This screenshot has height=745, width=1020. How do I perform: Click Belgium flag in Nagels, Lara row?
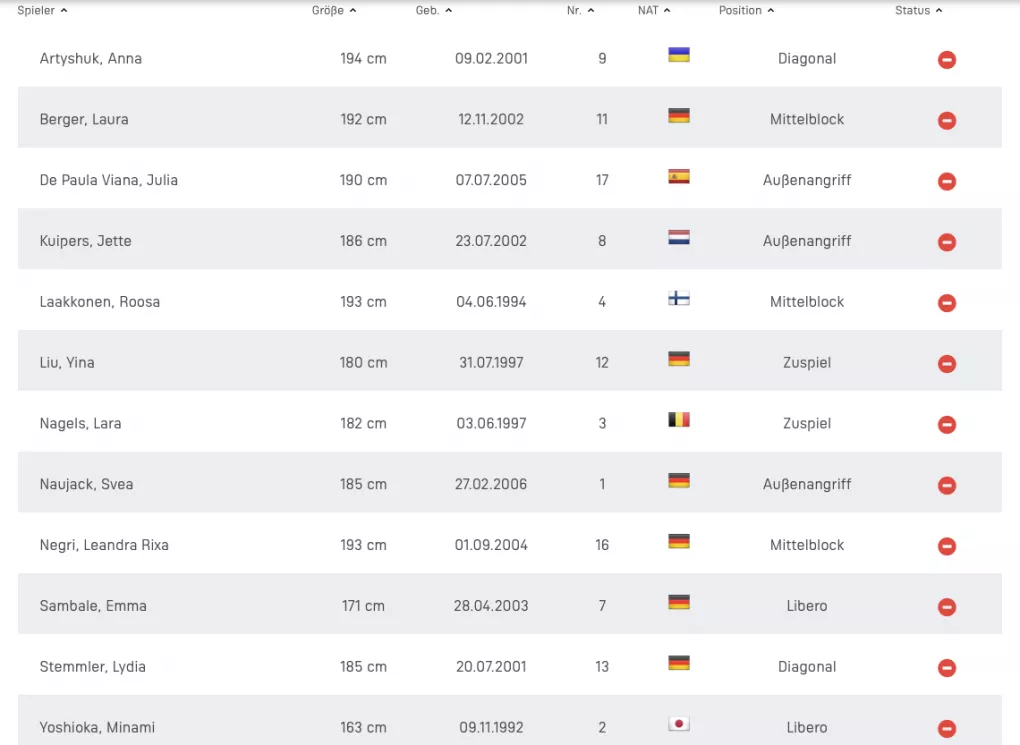click(679, 420)
